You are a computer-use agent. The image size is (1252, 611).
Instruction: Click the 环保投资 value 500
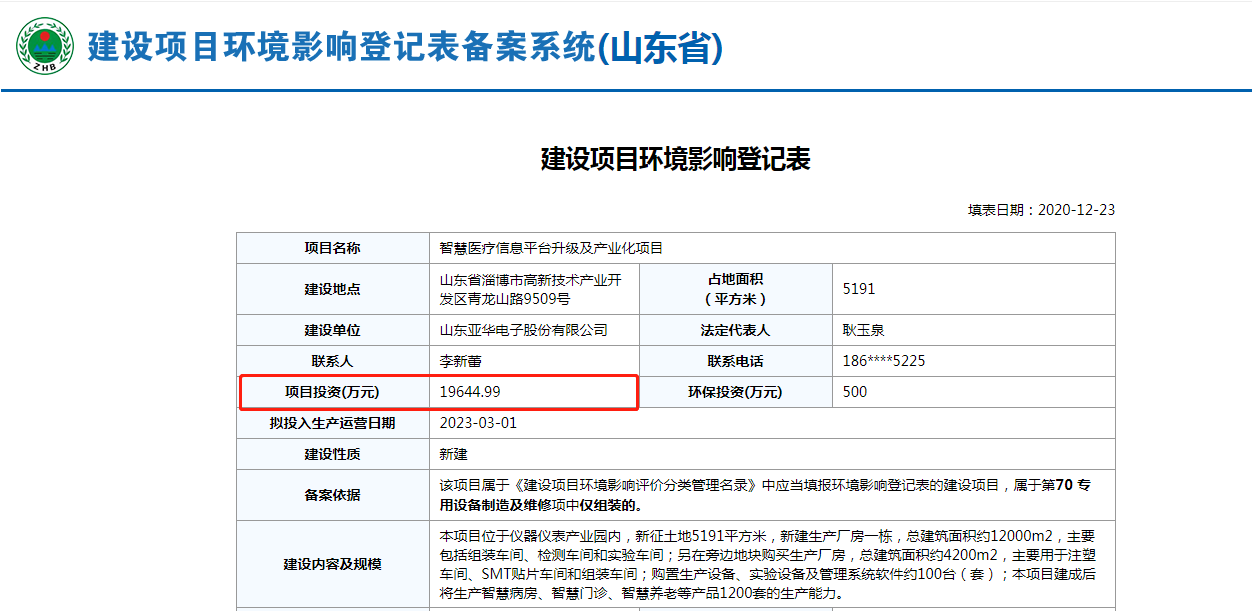[x=855, y=392]
